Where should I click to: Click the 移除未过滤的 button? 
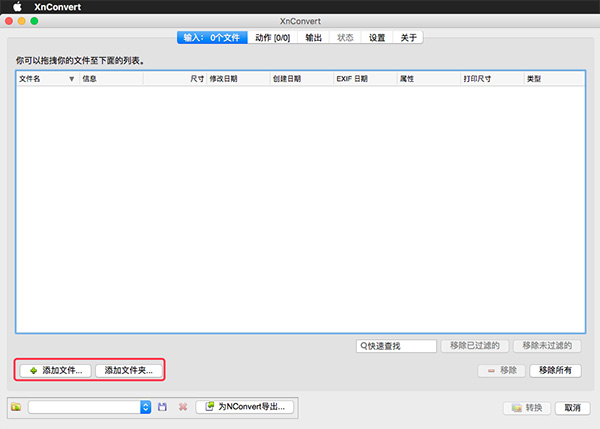pos(547,346)
